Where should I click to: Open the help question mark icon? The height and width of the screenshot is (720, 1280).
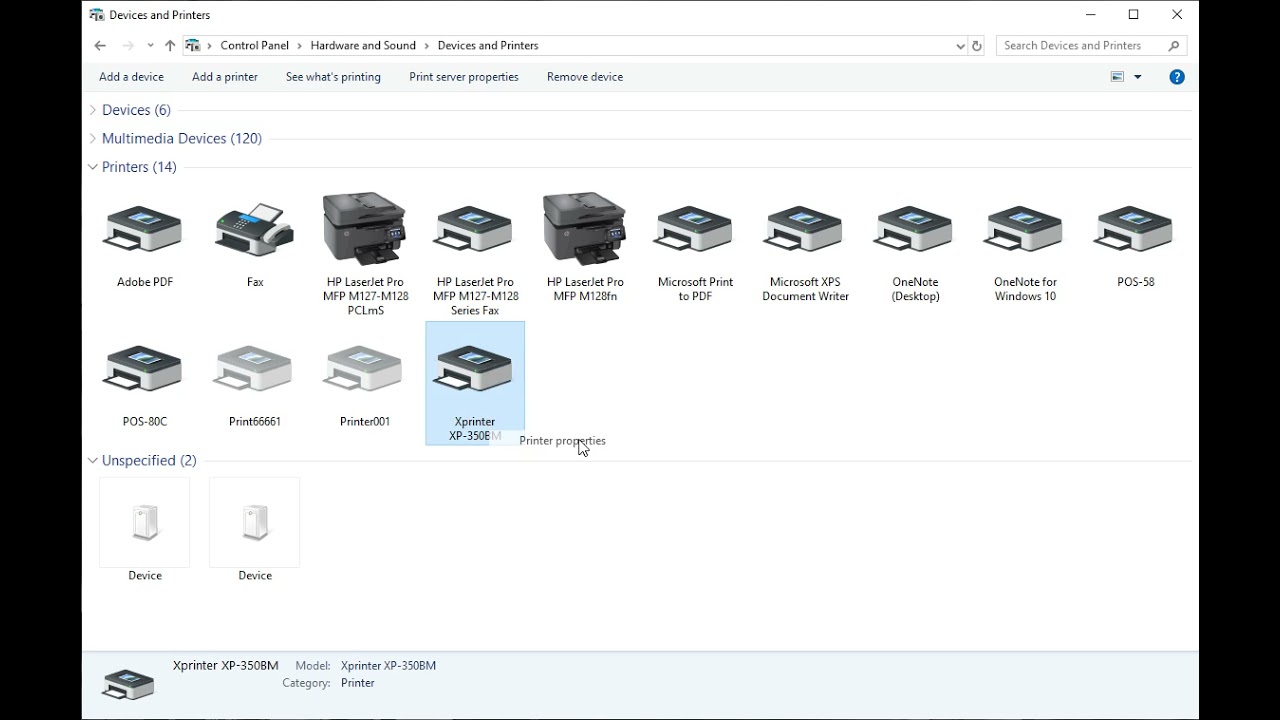coord(1177,77)
